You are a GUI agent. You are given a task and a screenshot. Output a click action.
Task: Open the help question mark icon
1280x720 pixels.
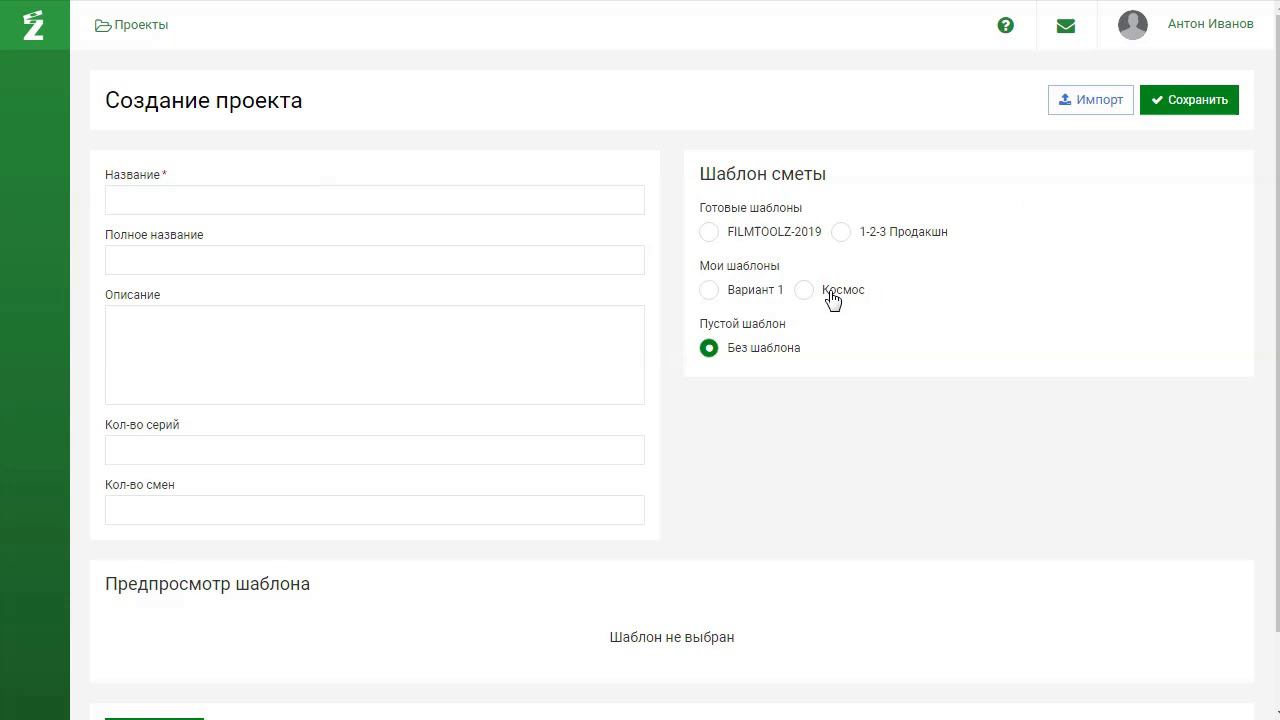(1006, 25)
